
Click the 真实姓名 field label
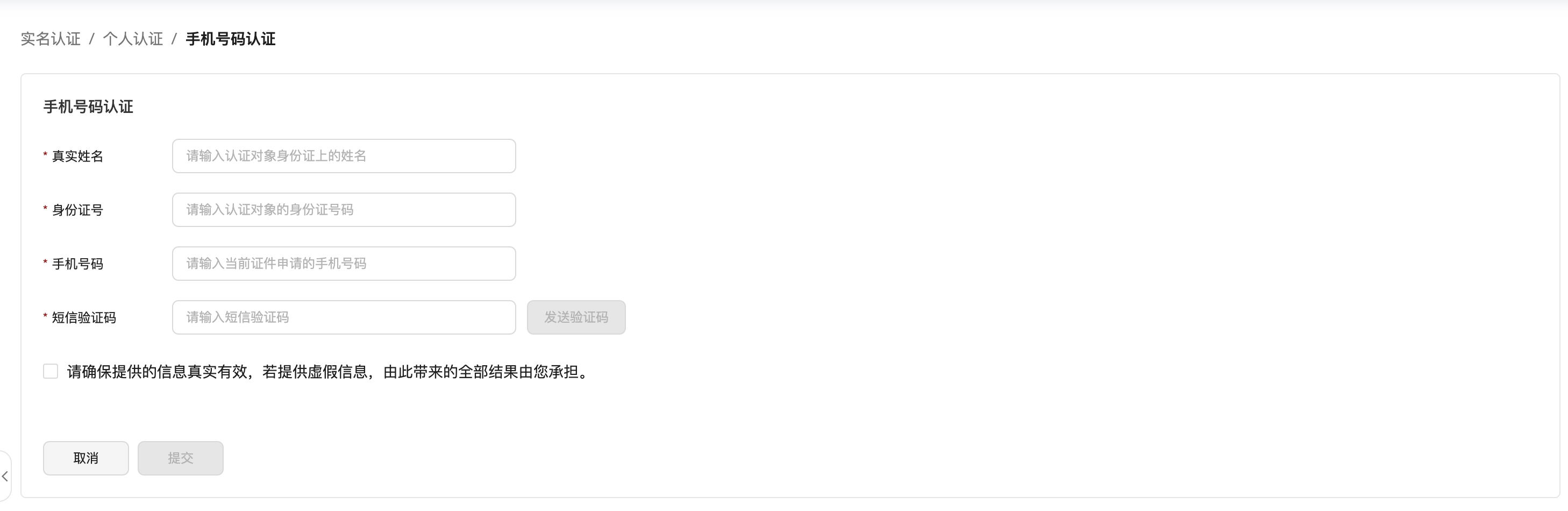(77, 157)
